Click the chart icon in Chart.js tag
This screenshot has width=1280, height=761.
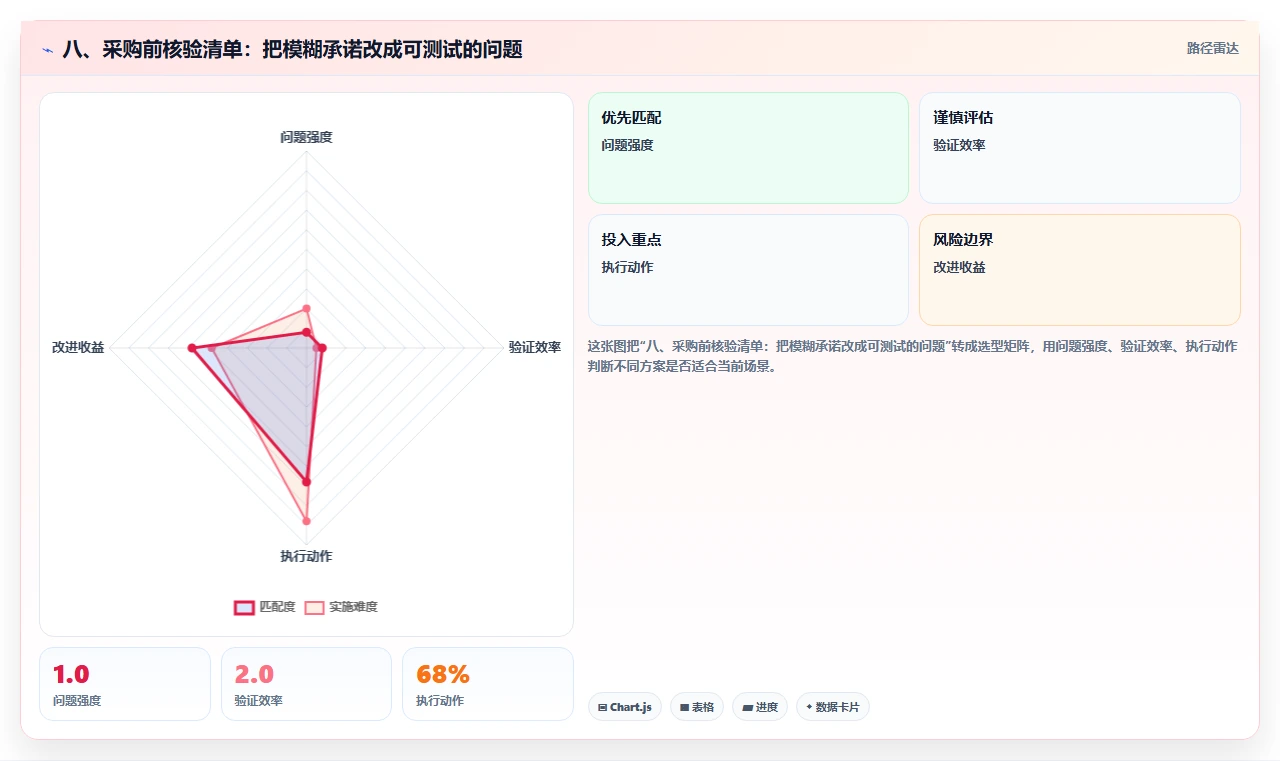602,708
